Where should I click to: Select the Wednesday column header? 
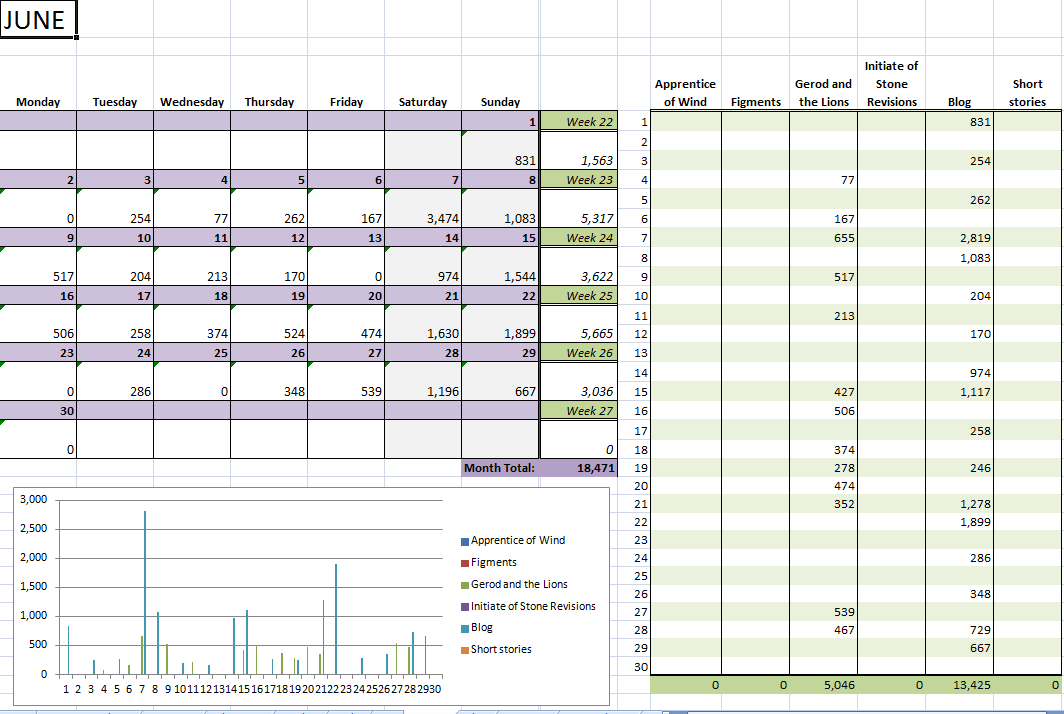pyautogui.click(x=192, y=102)
